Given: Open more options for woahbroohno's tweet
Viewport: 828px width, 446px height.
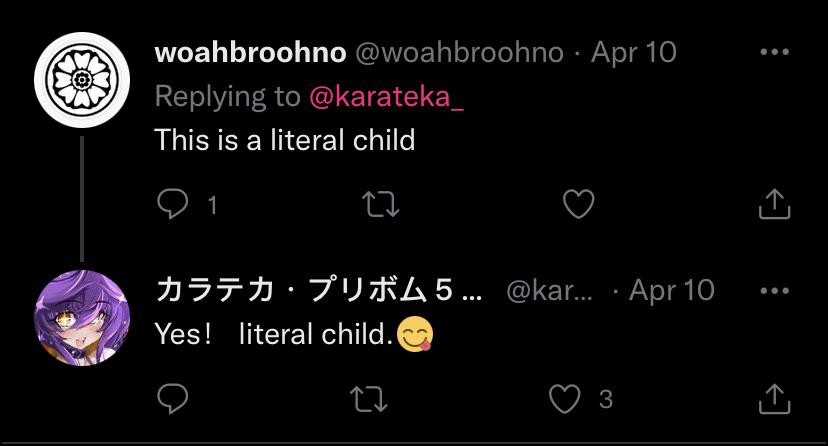Looking at the screenshot, I should (x=775, y=53).
